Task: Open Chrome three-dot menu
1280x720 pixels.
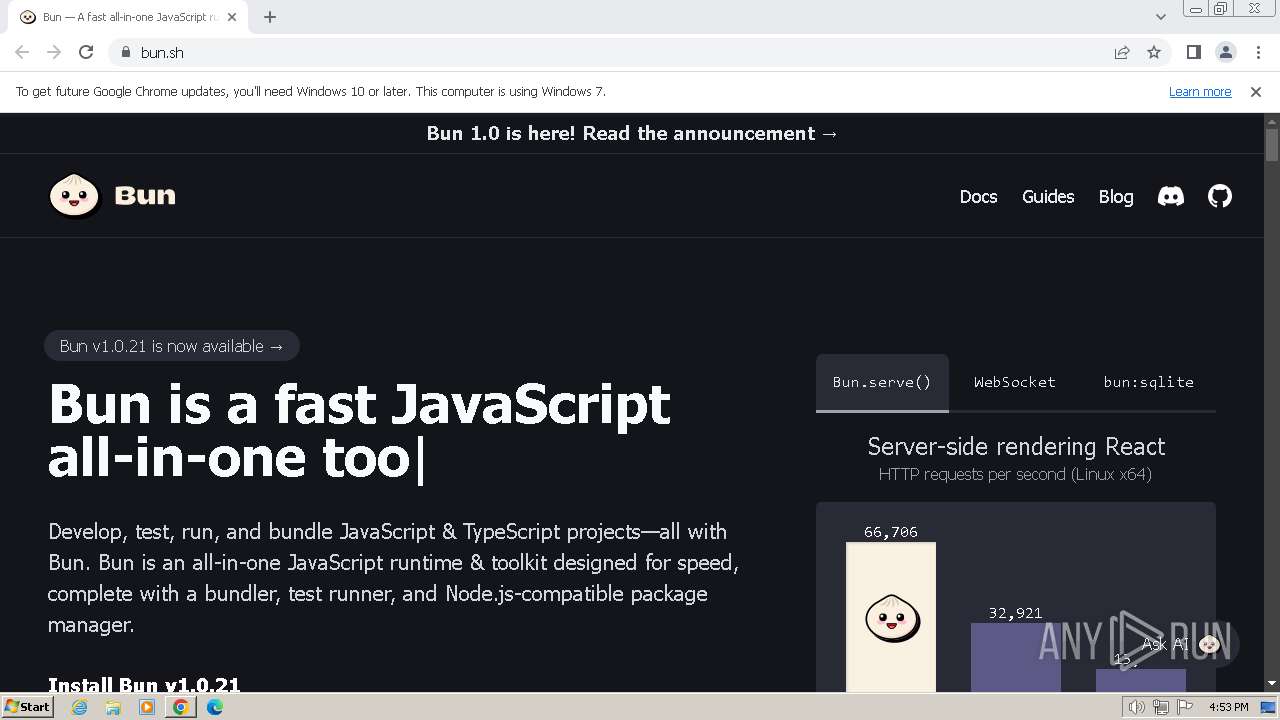Action: 1258,52
